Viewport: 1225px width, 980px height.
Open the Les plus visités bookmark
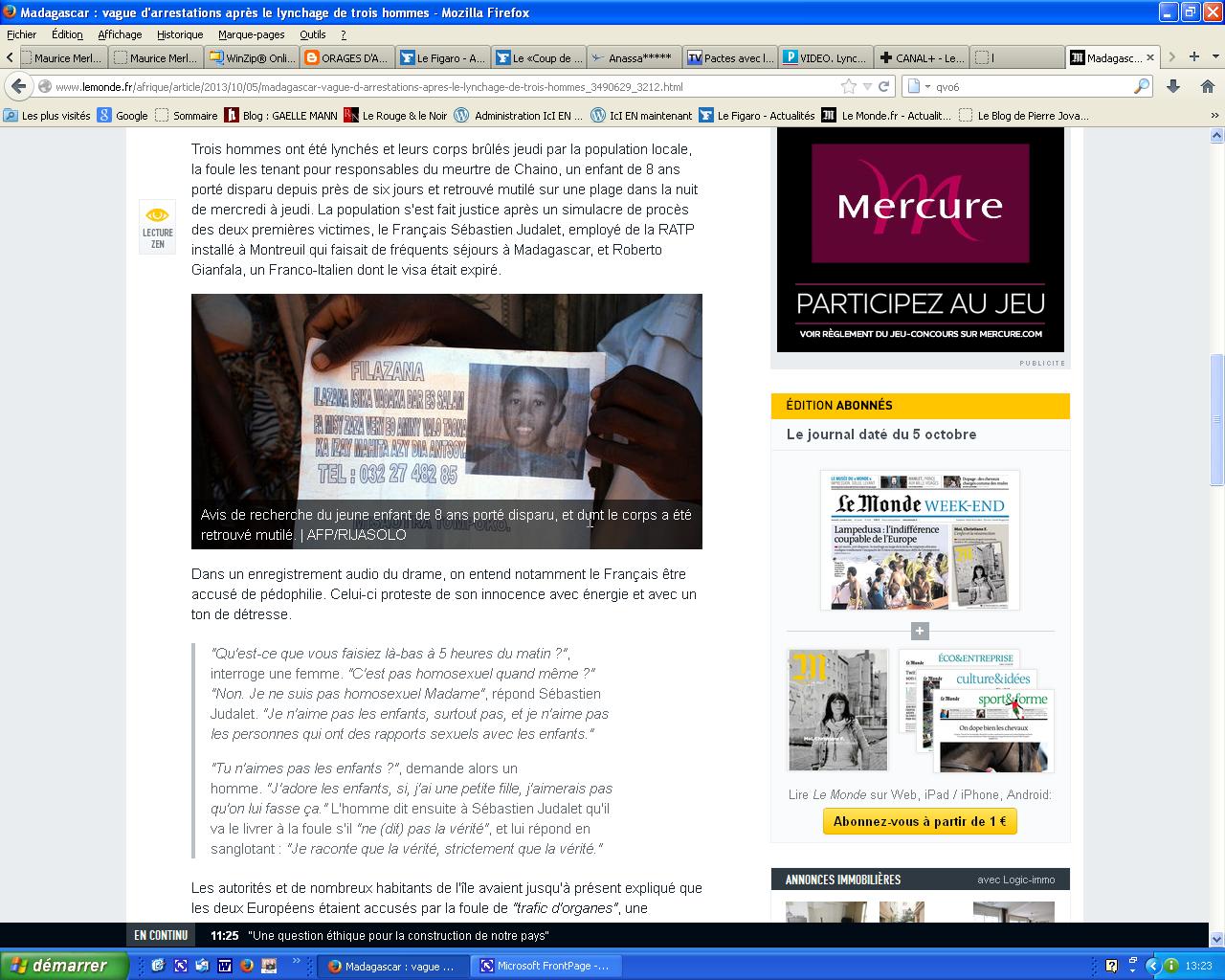(x=48, y=115)
